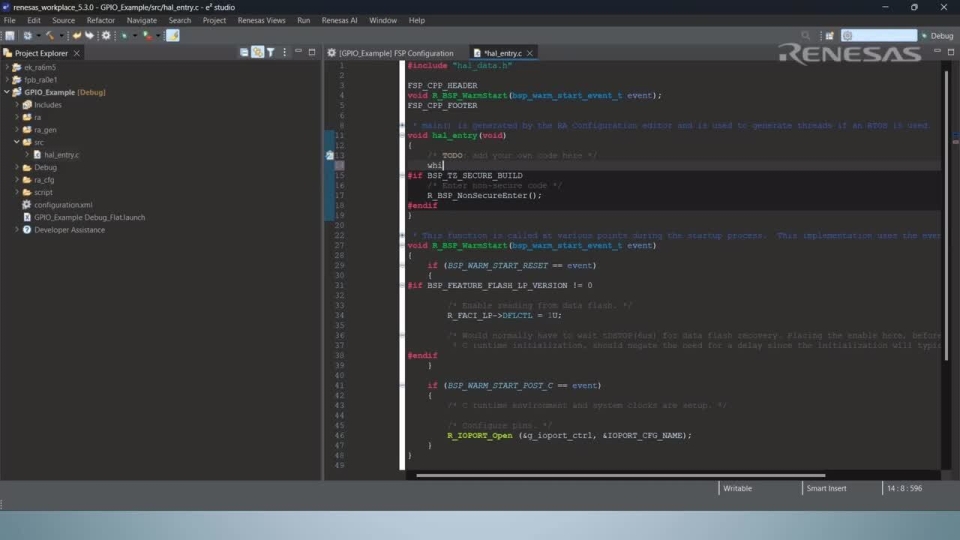Open dropdown arrow next to build configuration gear
This screenshot has height=540, width=960.
coord(38,36)
